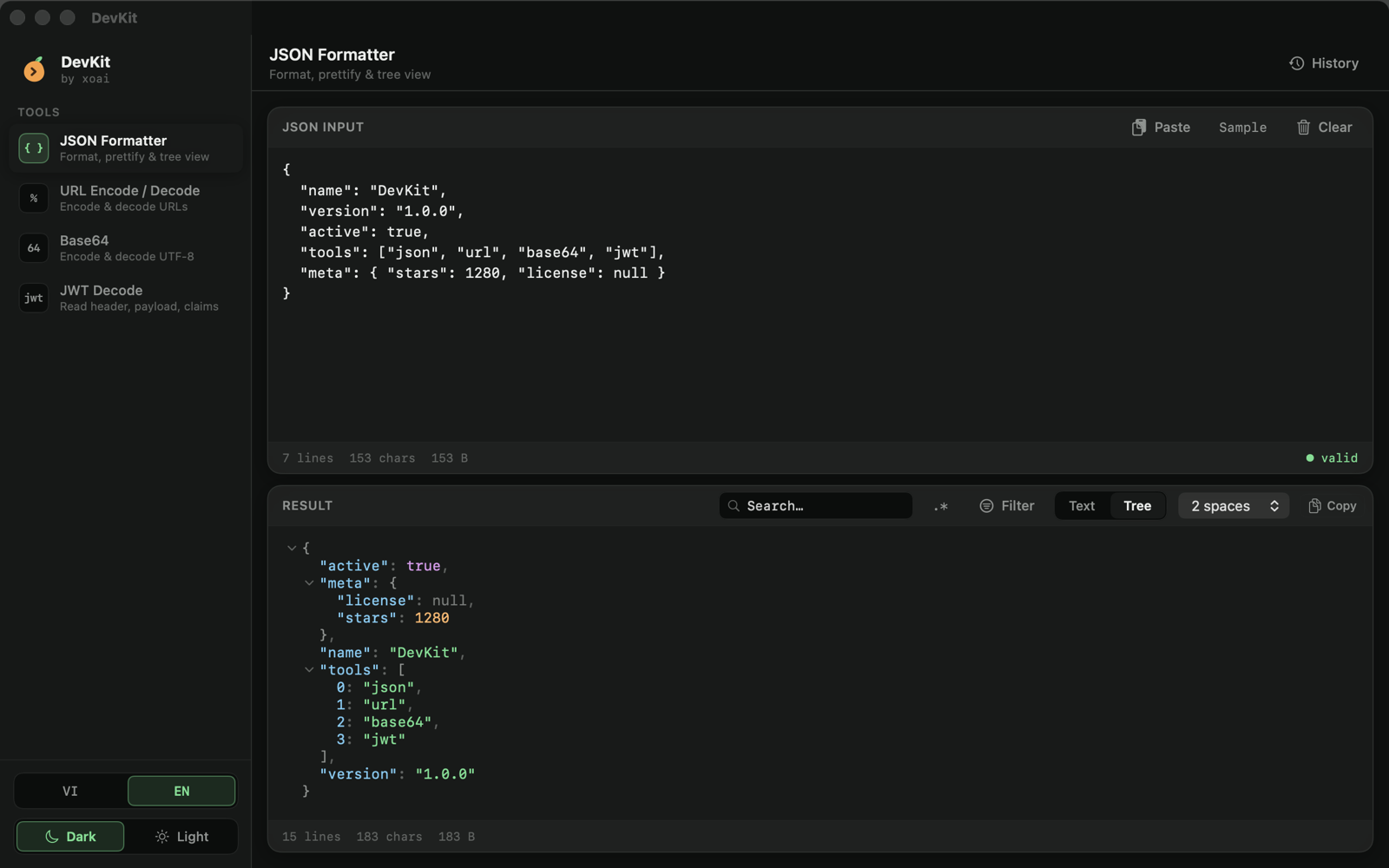
Task: Click the moon icon on Dark button
Action: 52,837
